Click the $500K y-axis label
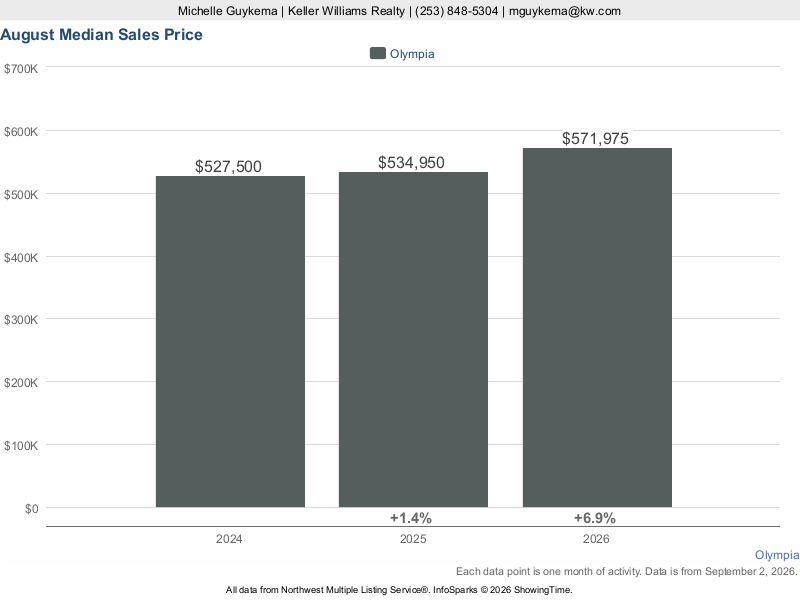 coord(21,195)
